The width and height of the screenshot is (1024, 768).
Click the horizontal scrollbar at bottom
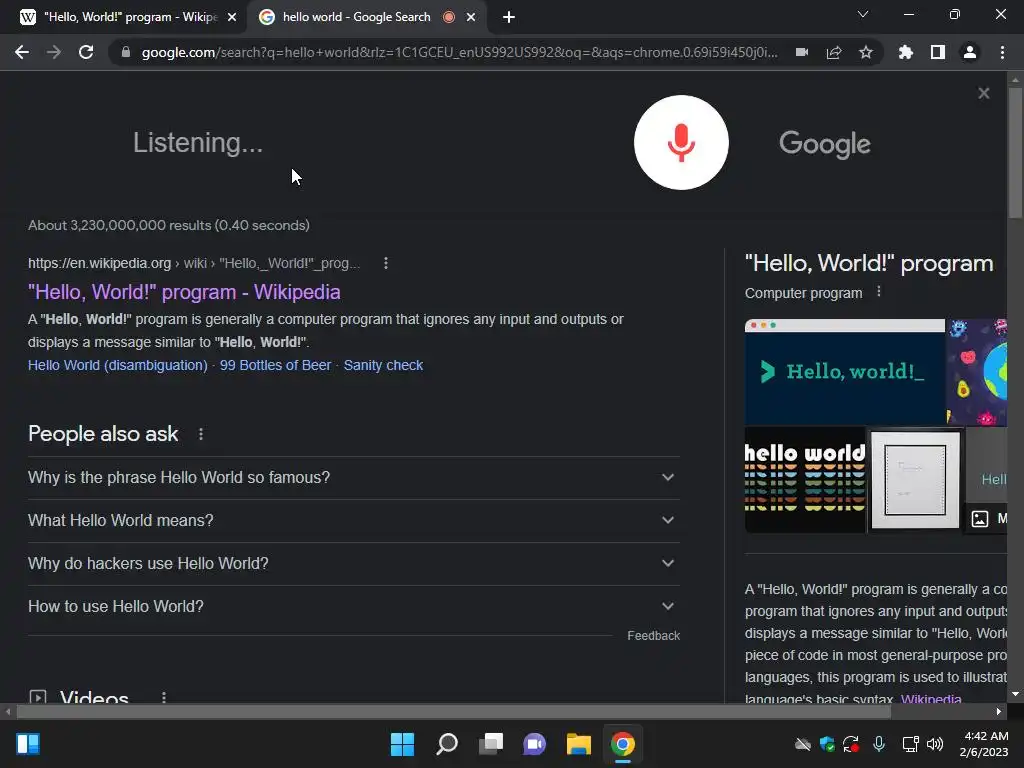(453, 712)
